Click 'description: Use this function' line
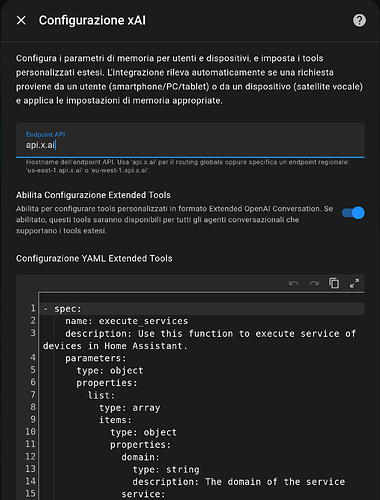 pyautogui.click(x=199, y=340)
